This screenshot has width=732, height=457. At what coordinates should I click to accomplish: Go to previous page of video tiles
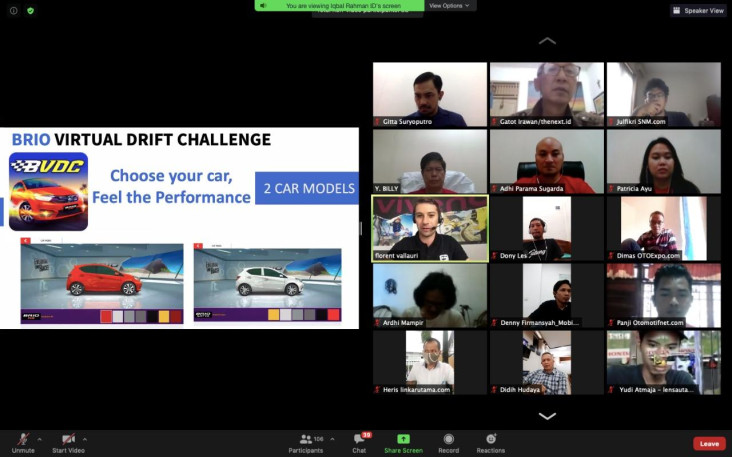click(x=547, y=41)
